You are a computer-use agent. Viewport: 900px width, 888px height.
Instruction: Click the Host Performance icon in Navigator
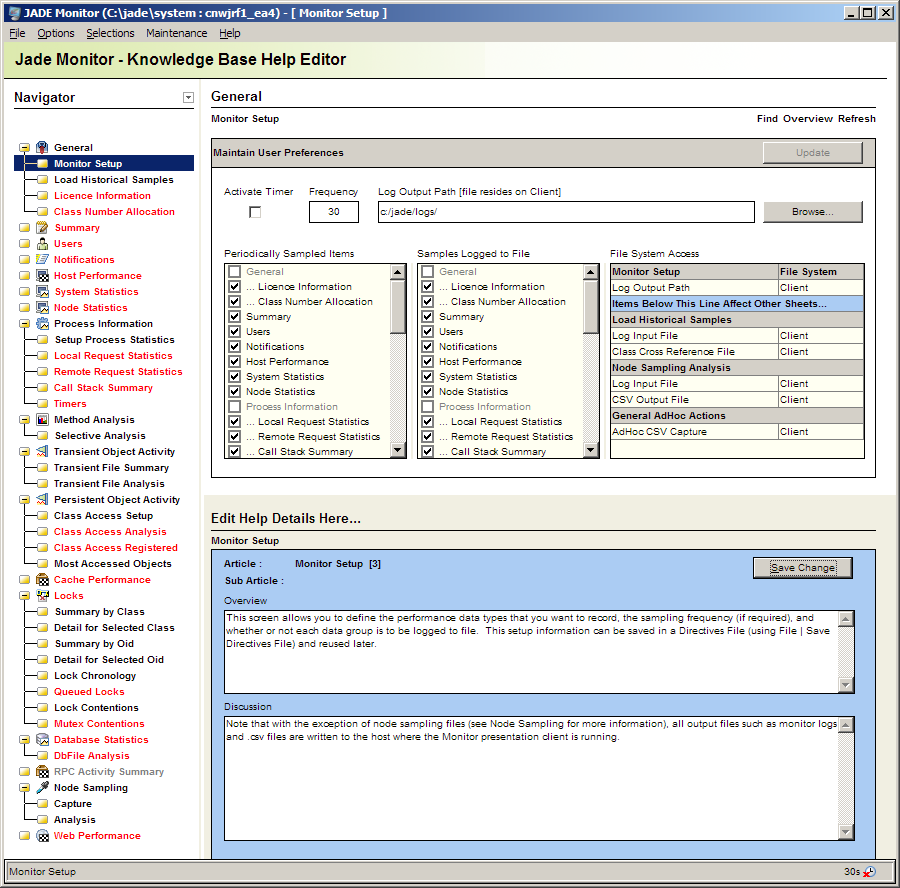point(43,276)
